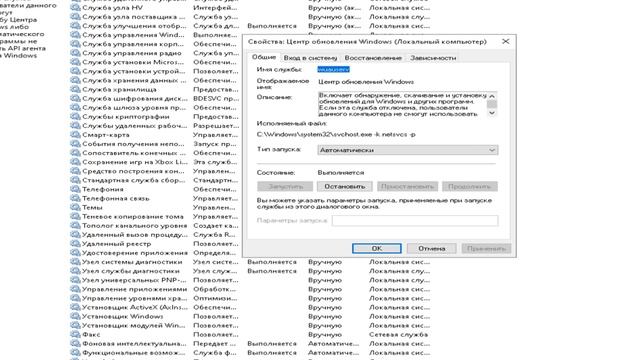Open the Вход в систему tab
The width and height of the screenshot is (640, 360).
pos(310,58)
